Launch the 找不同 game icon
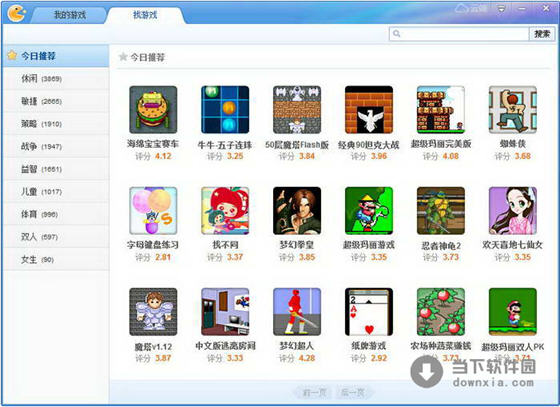Screen dimensions: 560x407 point(225,211)
